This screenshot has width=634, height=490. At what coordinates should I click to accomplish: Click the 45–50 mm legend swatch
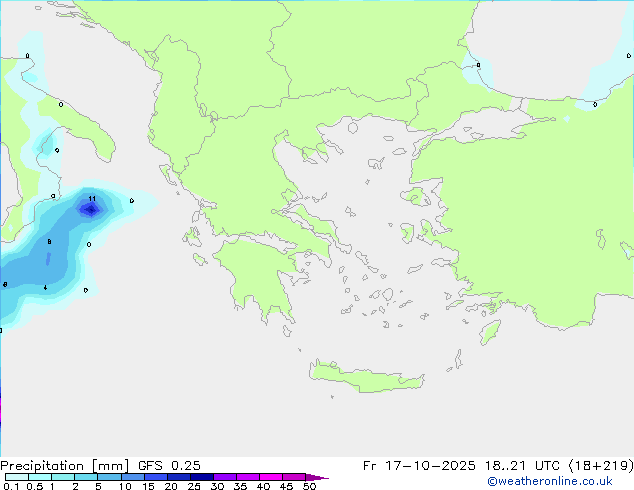click(x=294, y=477)
